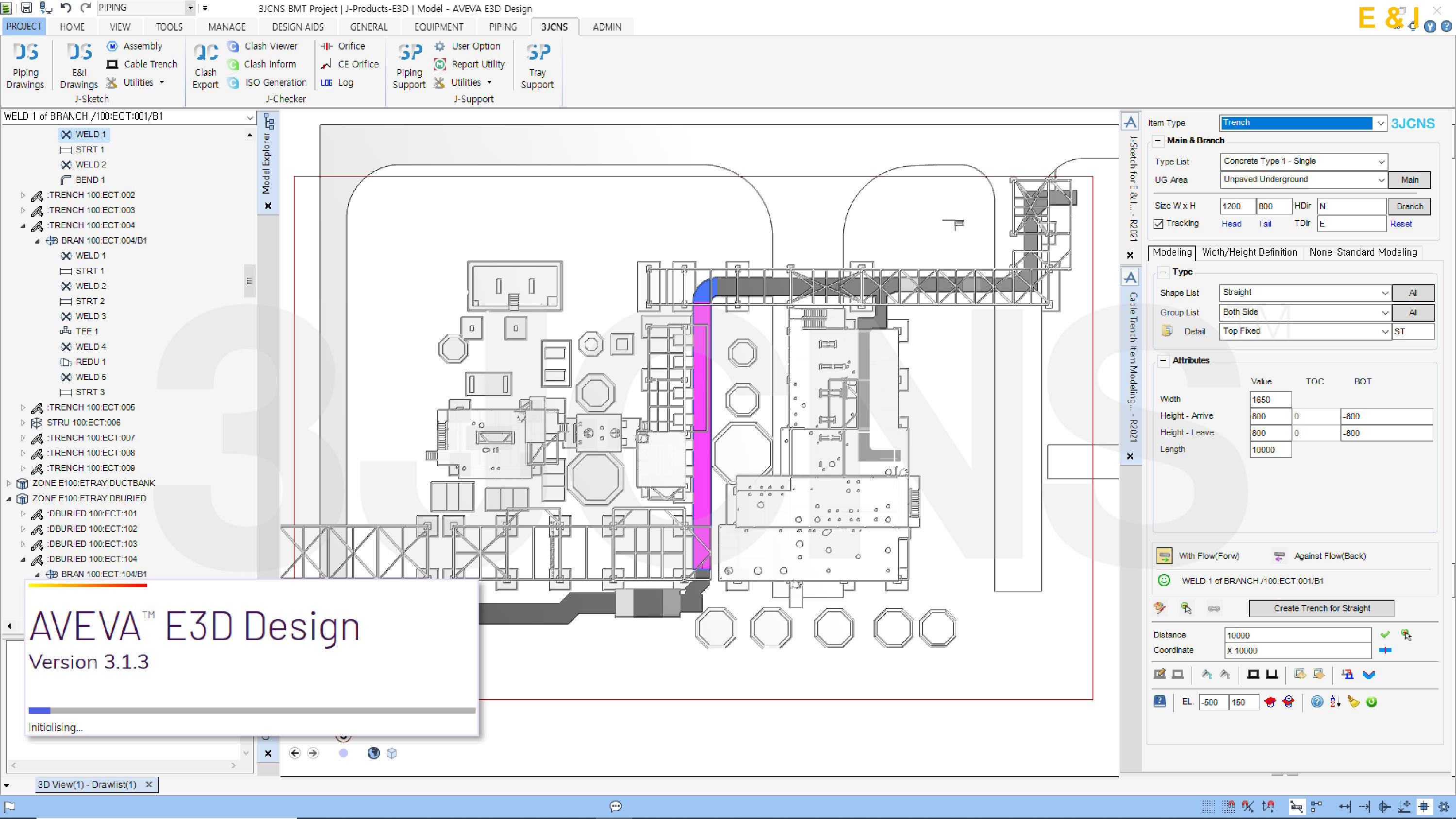Viewport: 1456px width, 819px height.
Task: Select TEE 1 in model tree
Action: [80, 331]
